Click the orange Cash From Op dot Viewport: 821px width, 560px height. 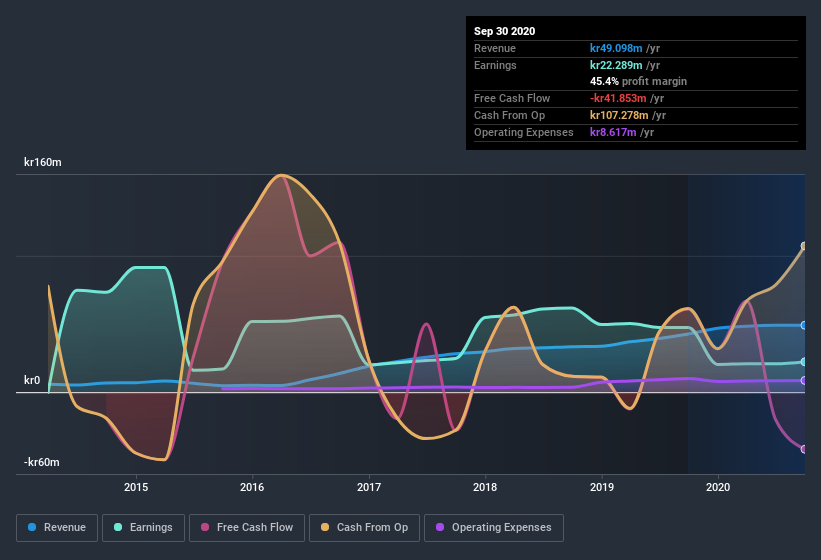pyautogui.click(x=325, y=527)
